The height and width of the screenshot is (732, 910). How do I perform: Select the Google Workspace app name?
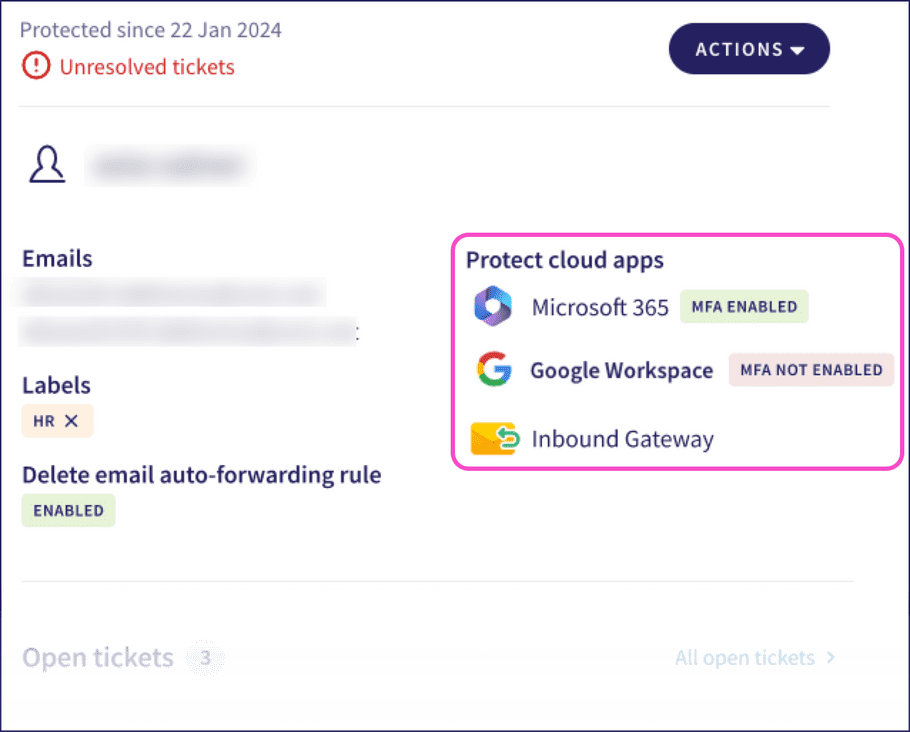coord(621,370)
